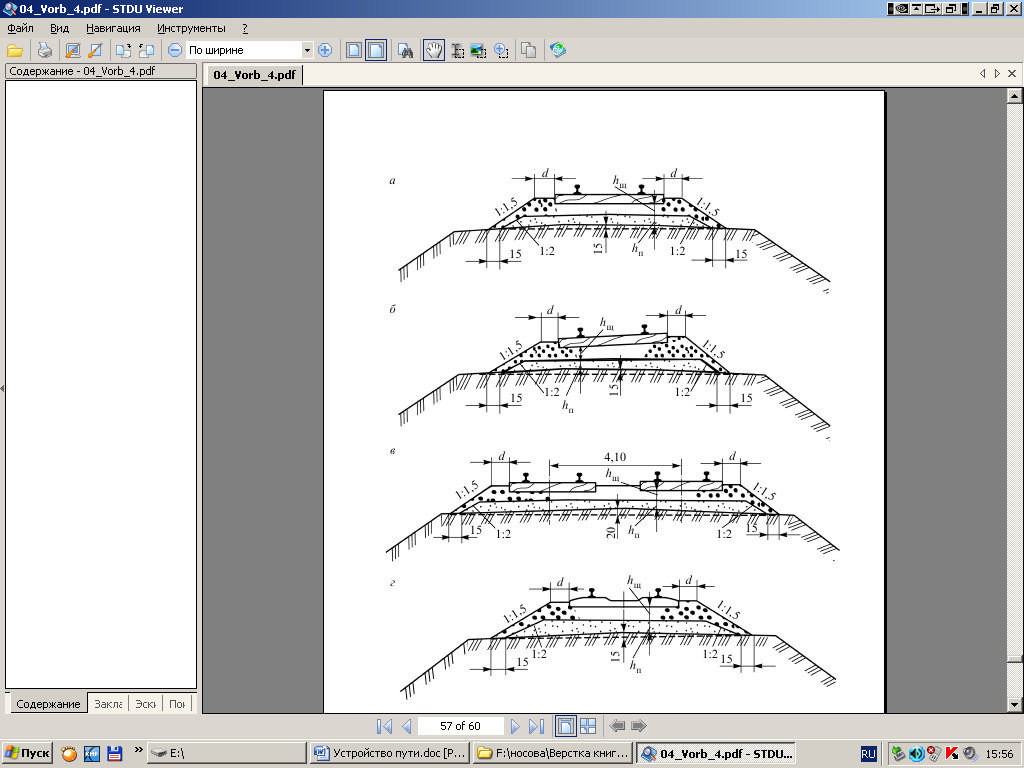Switch to the Поиск sidebar tab
1024x768 pixels.
click(177, 704)
